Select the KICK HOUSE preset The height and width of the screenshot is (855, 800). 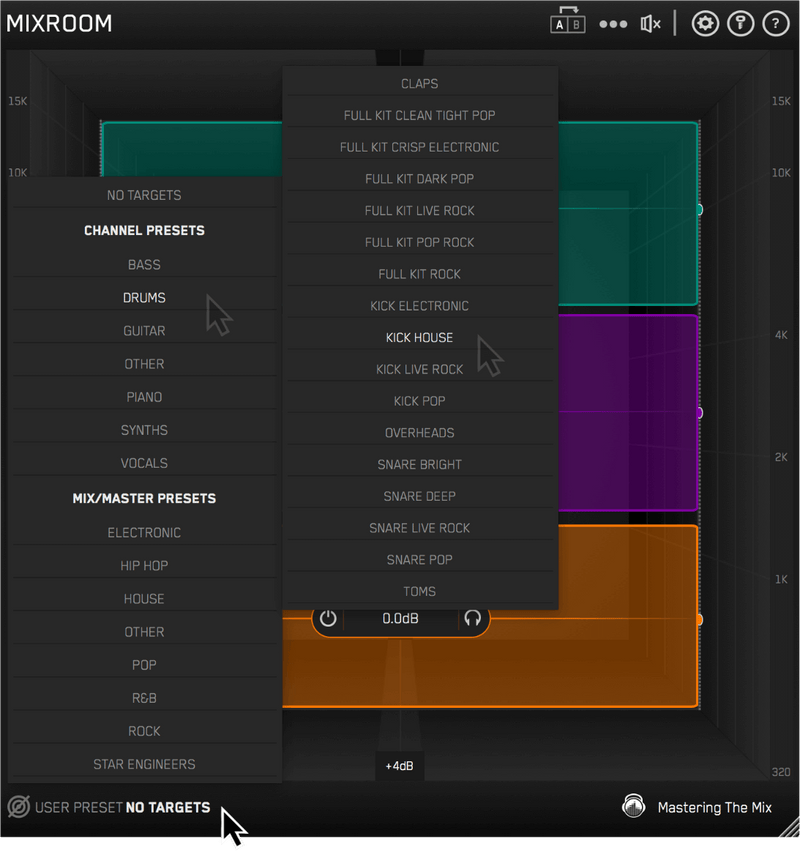click(x=420, y=337)
